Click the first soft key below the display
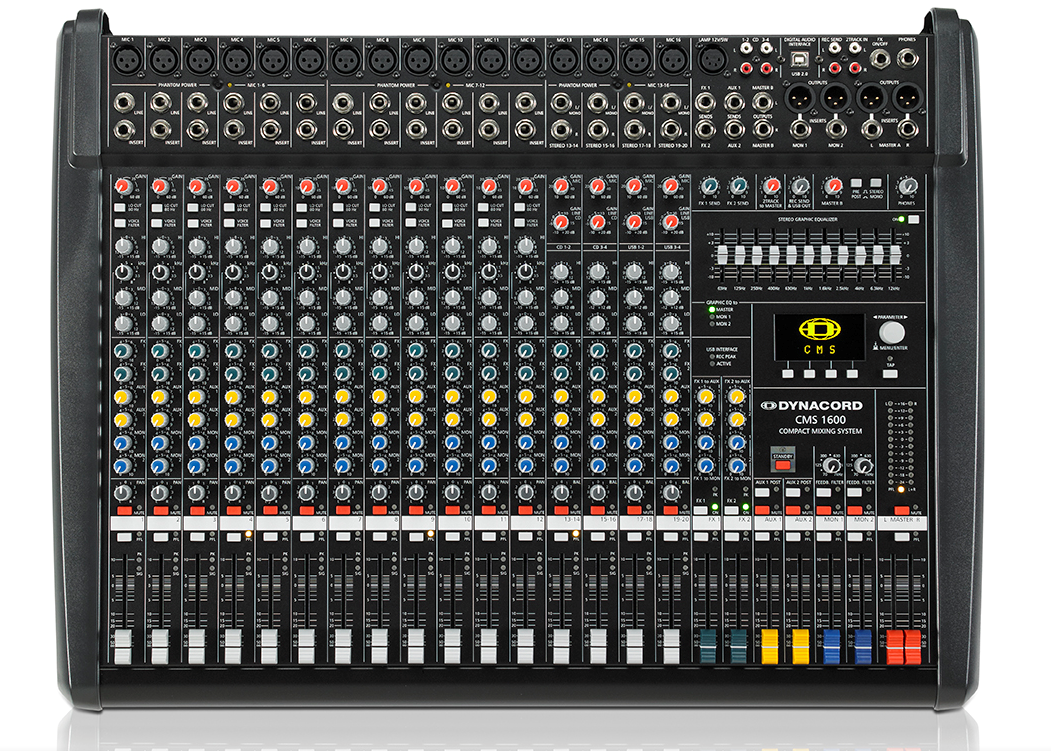 788,373
